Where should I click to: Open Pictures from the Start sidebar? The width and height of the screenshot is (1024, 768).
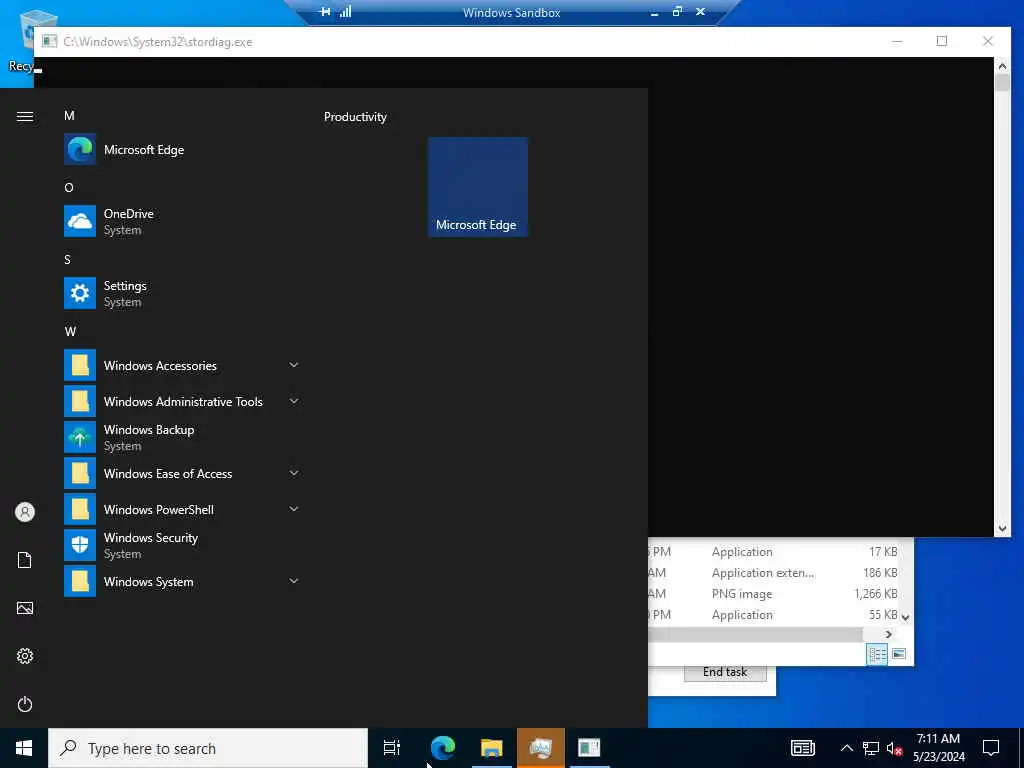[x=25, y=608]
